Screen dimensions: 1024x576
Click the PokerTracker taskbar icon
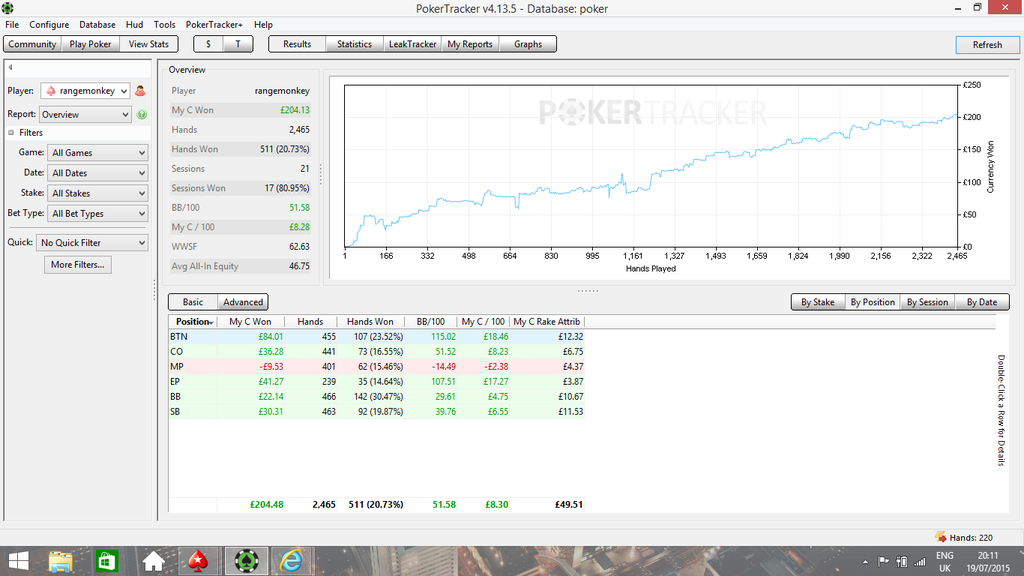pyautogui.click(x=246, y=561)
